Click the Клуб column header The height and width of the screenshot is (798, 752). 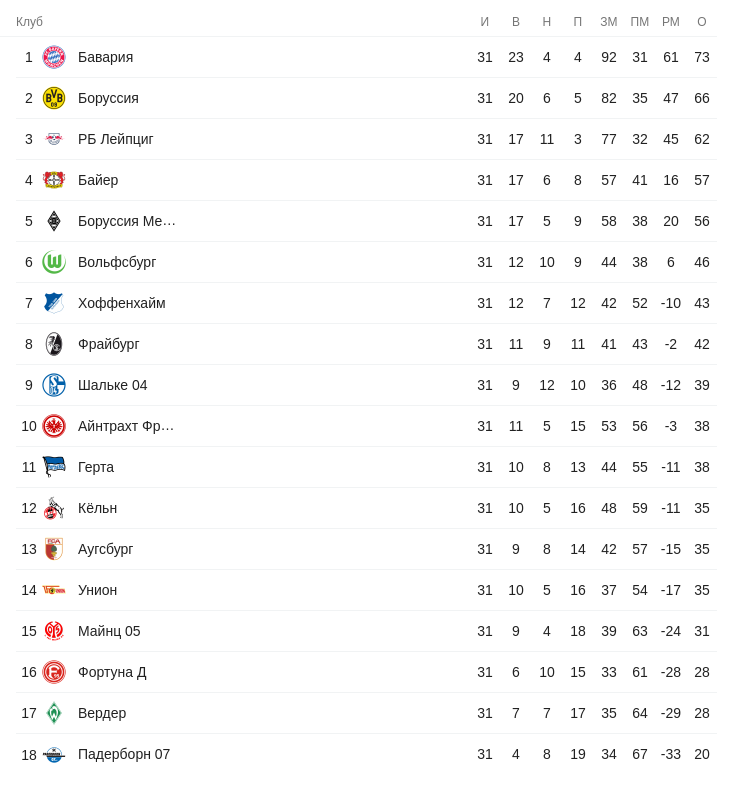30,22
